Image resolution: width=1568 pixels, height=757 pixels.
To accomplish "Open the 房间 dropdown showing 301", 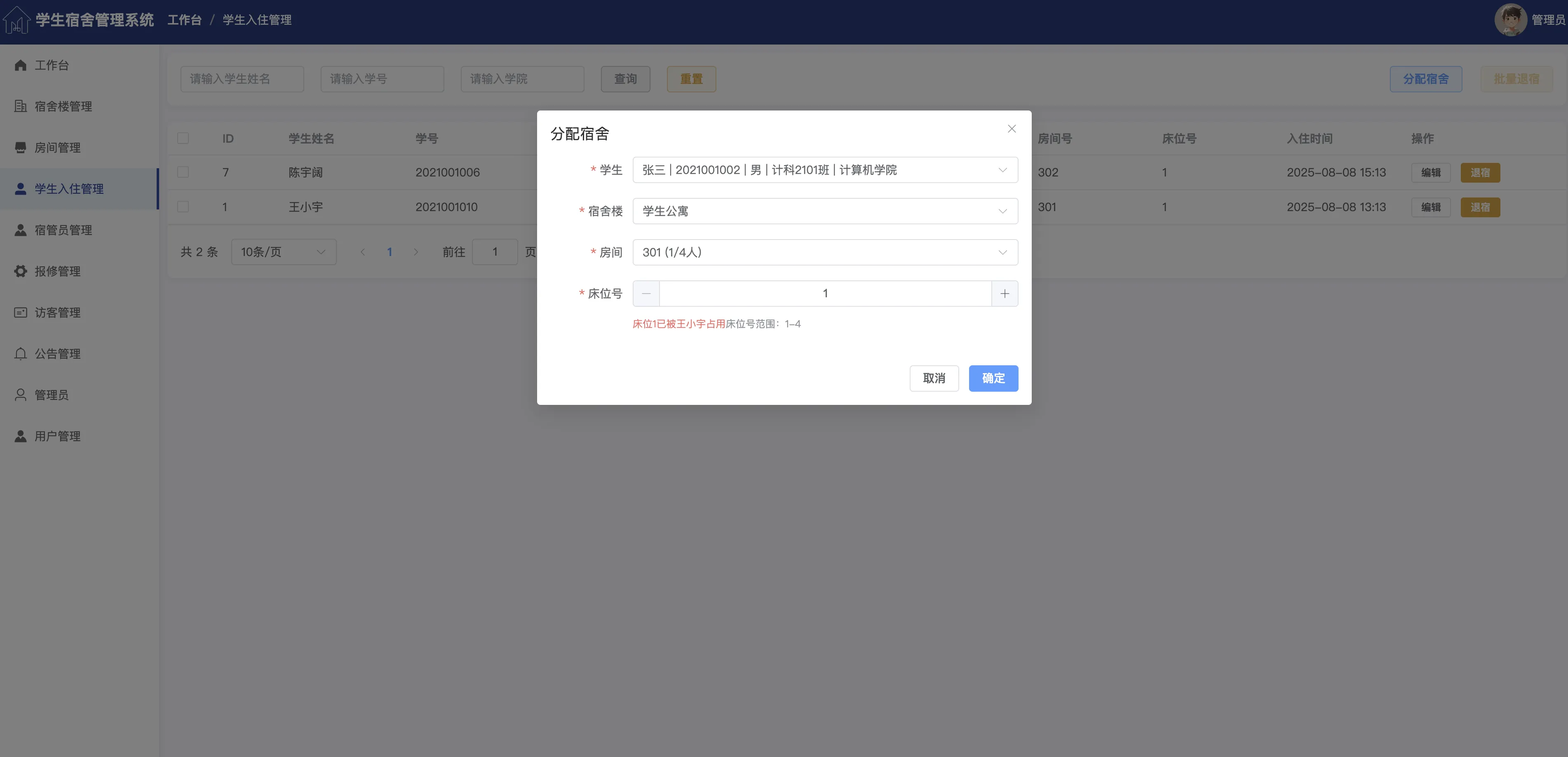I will pyautogui.click(x=825, y=252).
